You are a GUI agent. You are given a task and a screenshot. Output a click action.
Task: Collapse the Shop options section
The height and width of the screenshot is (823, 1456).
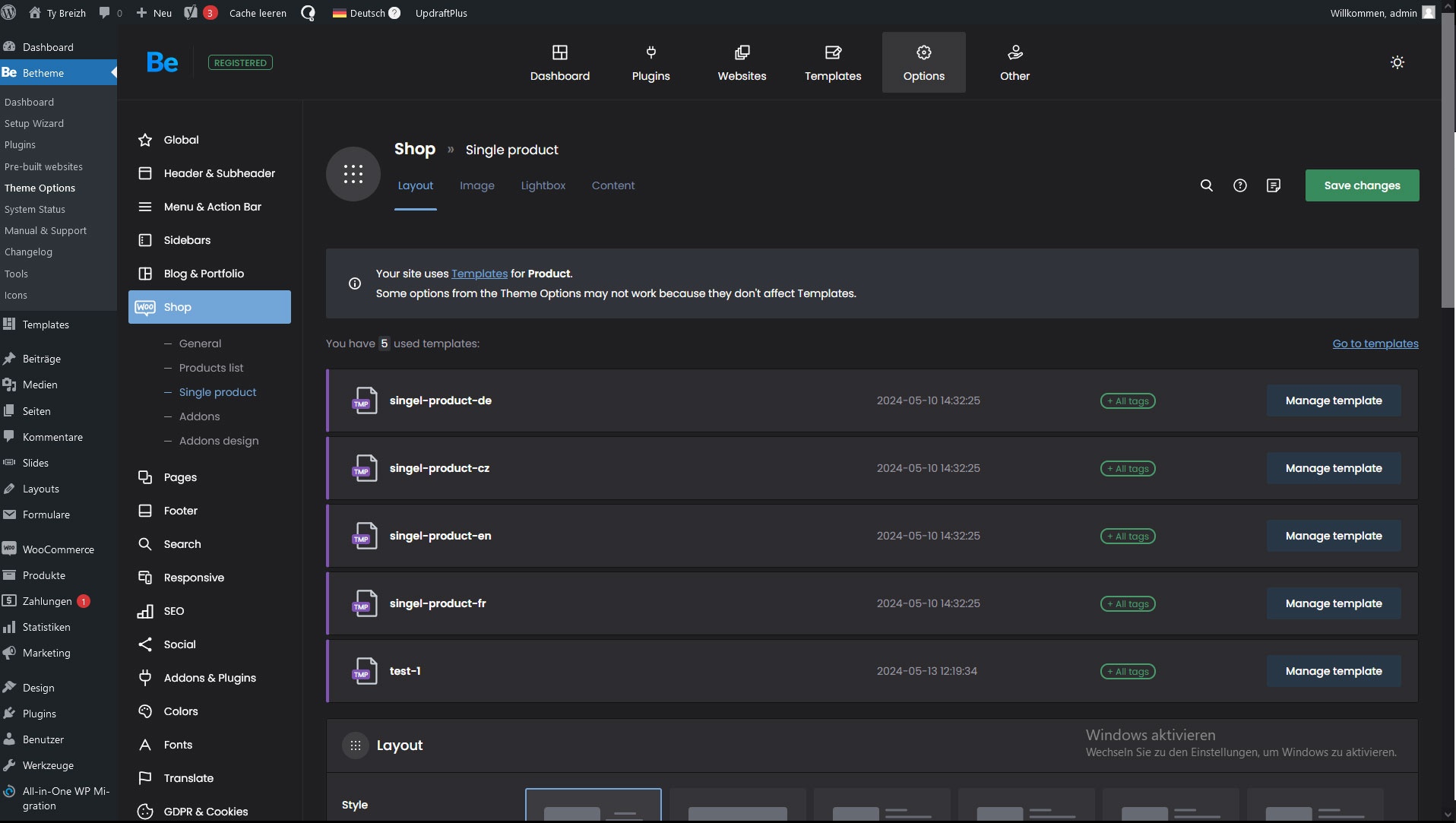(x=210, y=307)
